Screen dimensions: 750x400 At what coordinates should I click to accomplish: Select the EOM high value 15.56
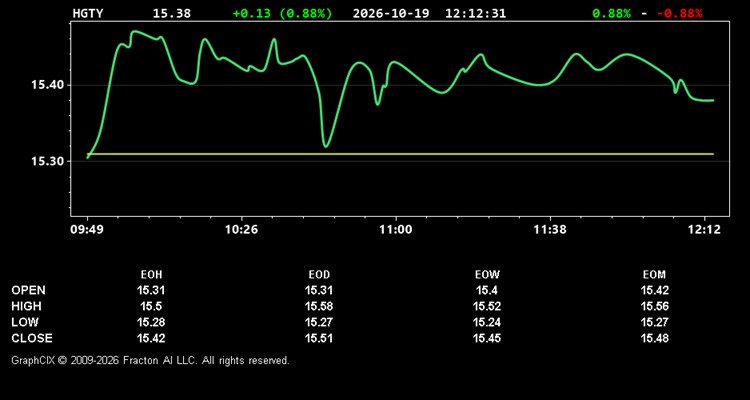(654, 306)
